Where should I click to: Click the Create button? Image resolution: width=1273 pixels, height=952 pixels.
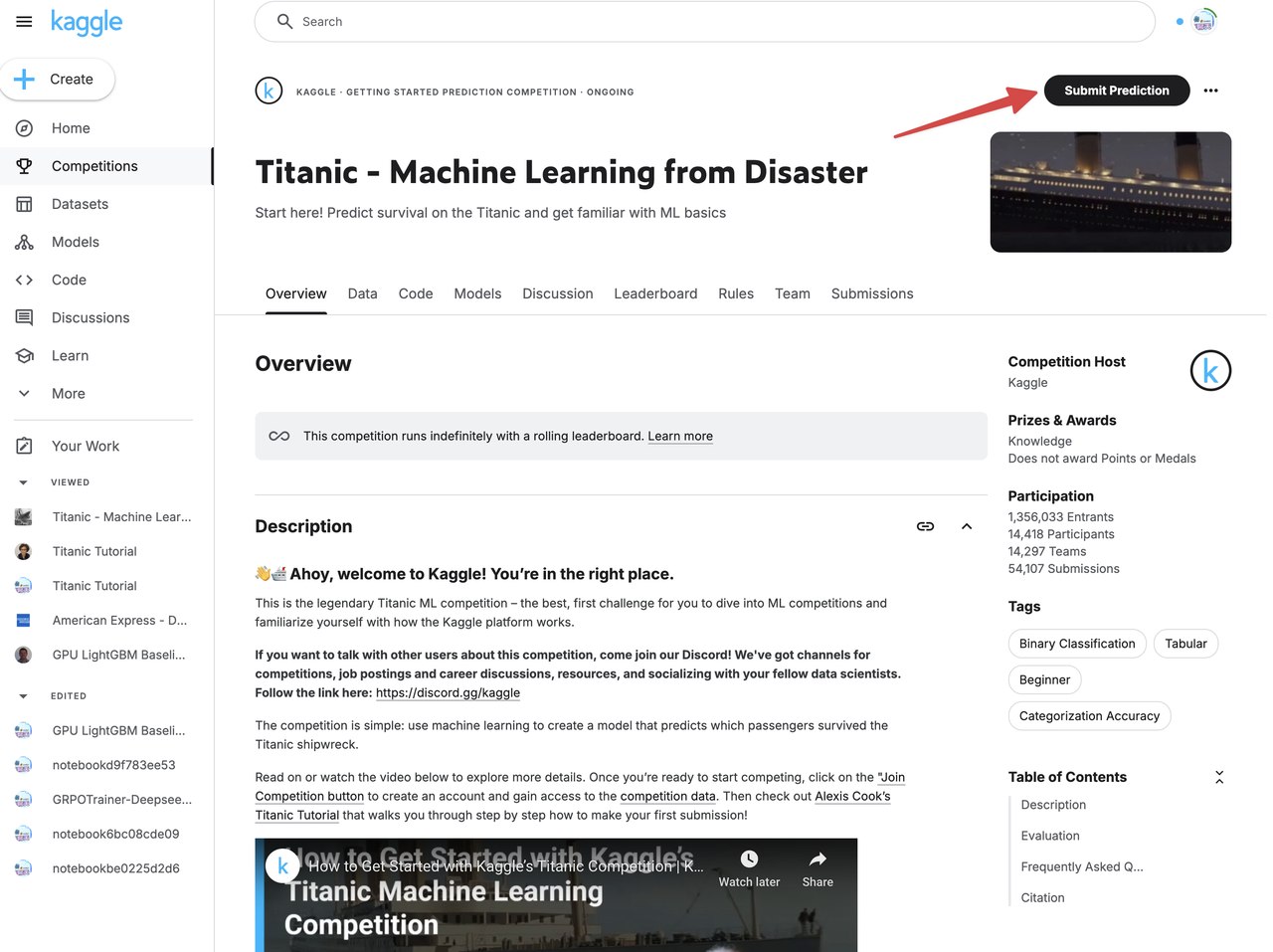tap(58, 80)
